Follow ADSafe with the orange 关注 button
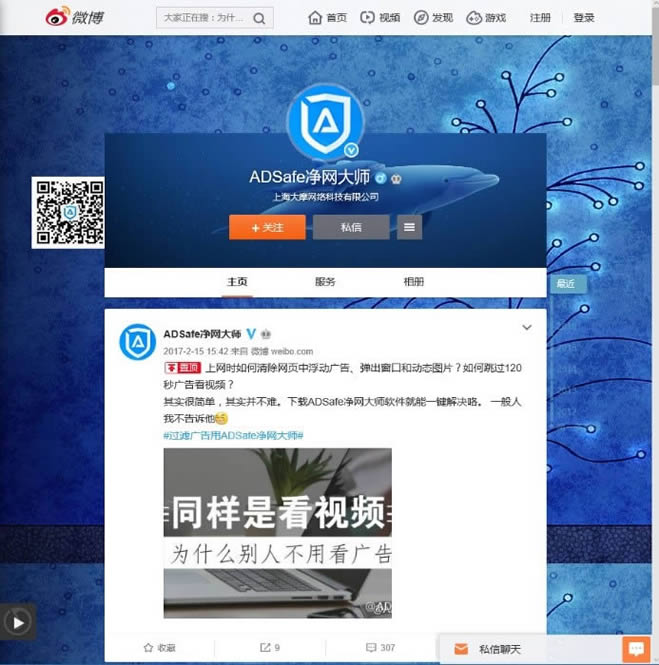 [267, 228]
